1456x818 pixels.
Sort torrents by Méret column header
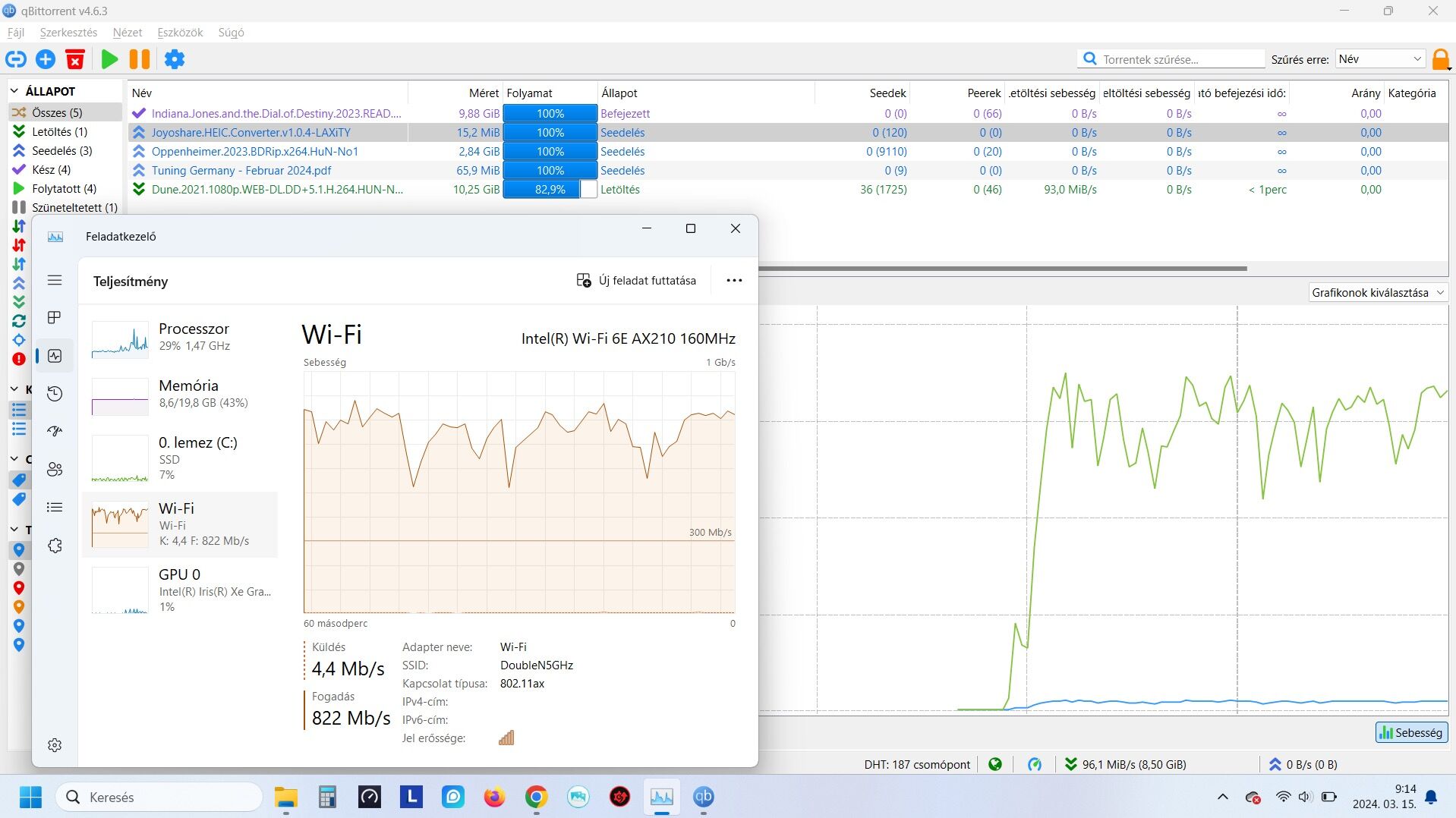pyautogui.click(x=455, y=93)
